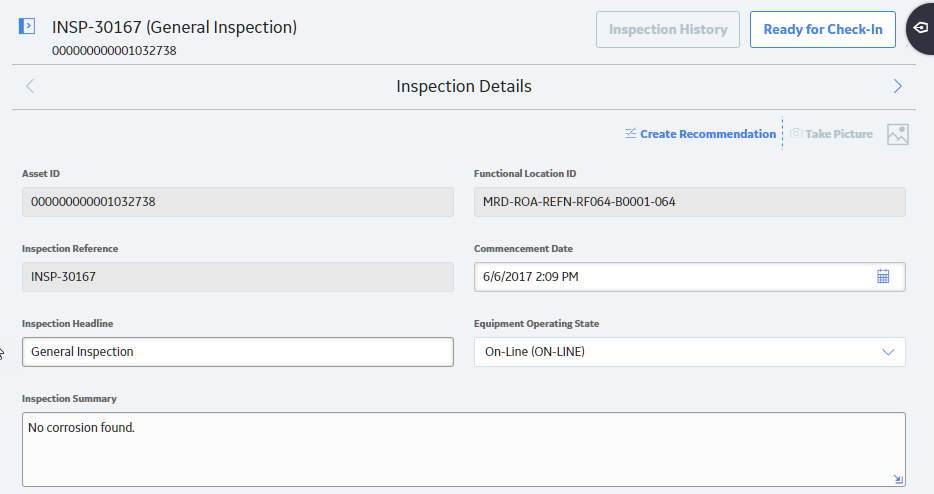Viewport: 934px width, 494px height.
Task: Click the dark circular icon beside Ready for Check-In
Action: (x=920, y=28)
